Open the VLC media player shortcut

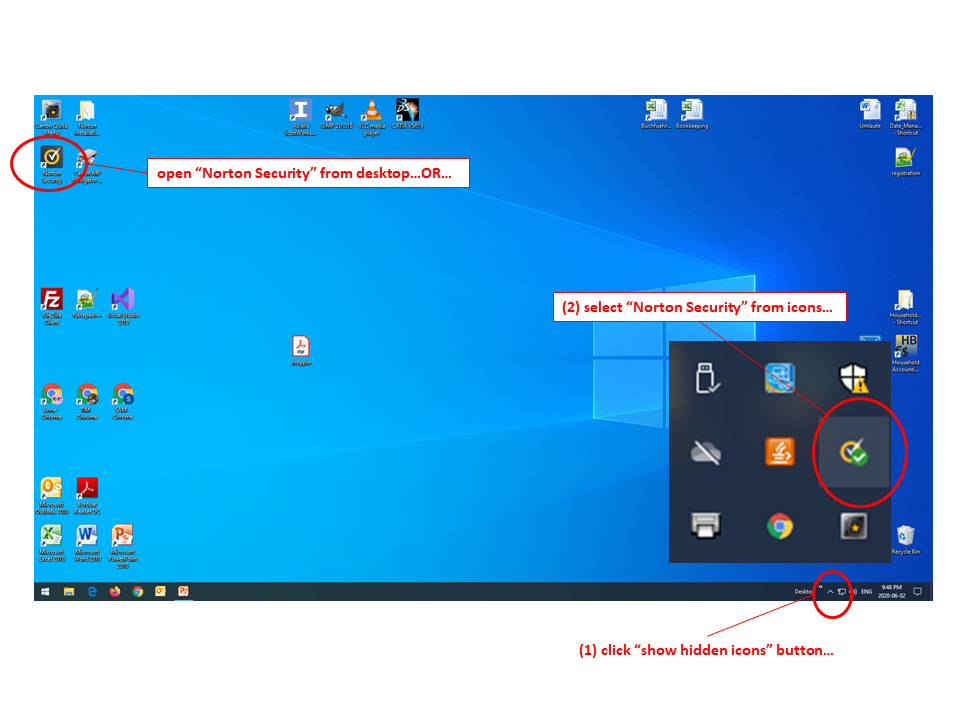pyautogui.click(x=371, y=111)
